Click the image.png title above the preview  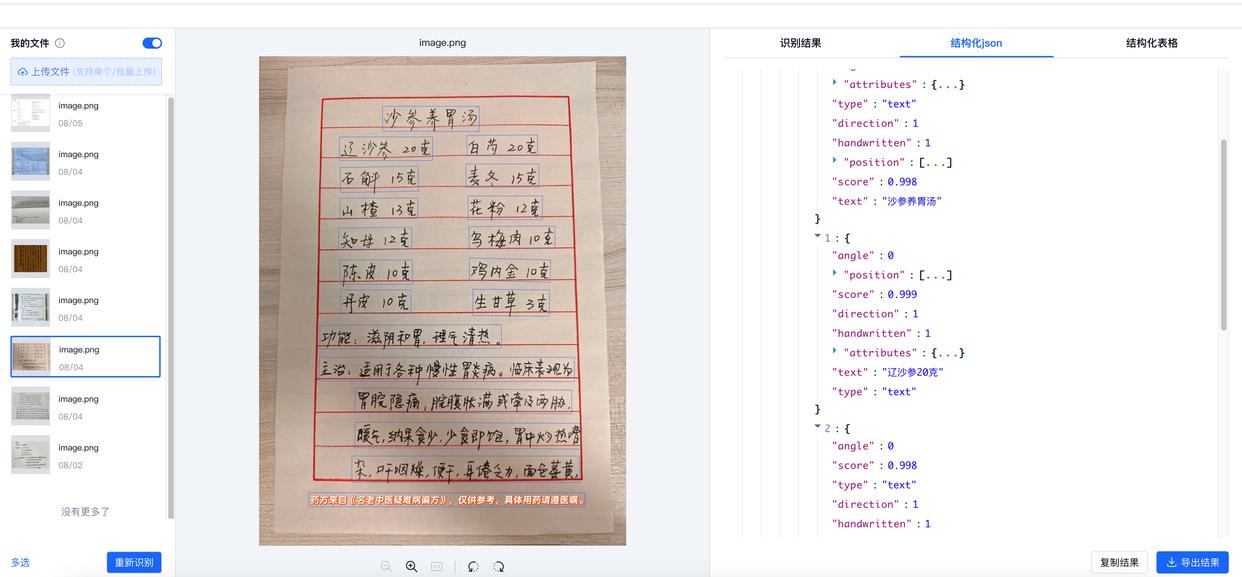(x=442, y=43)
